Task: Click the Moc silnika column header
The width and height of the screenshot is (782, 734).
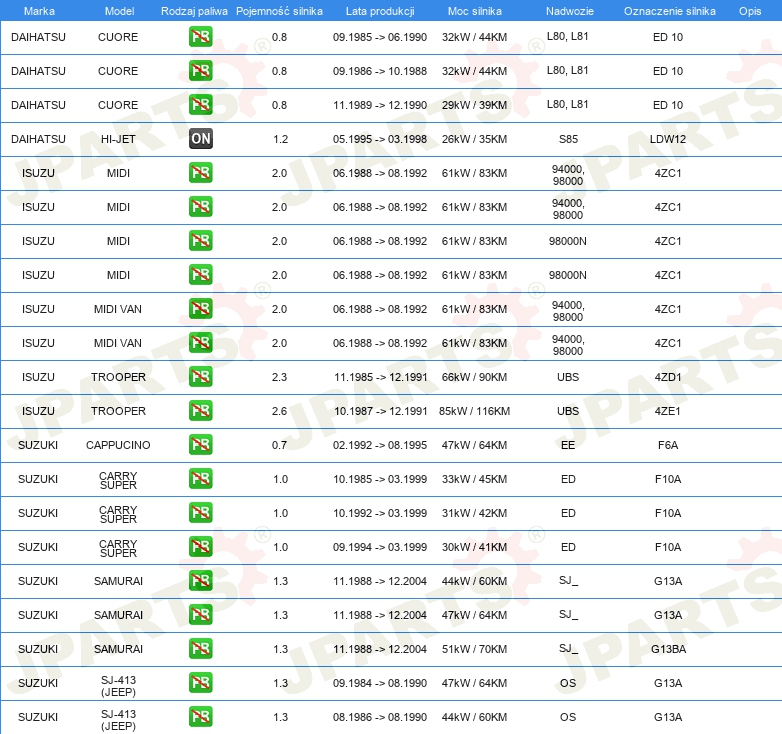Action: pyautogui.click(x=475, y=11)
